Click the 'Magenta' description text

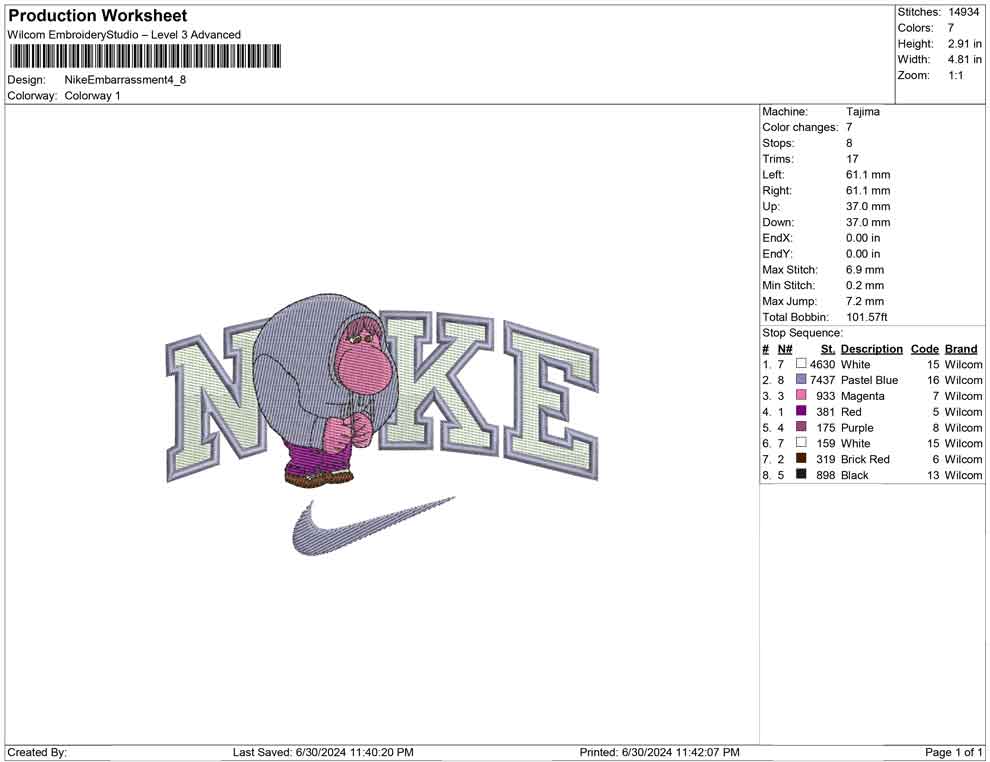862,396
